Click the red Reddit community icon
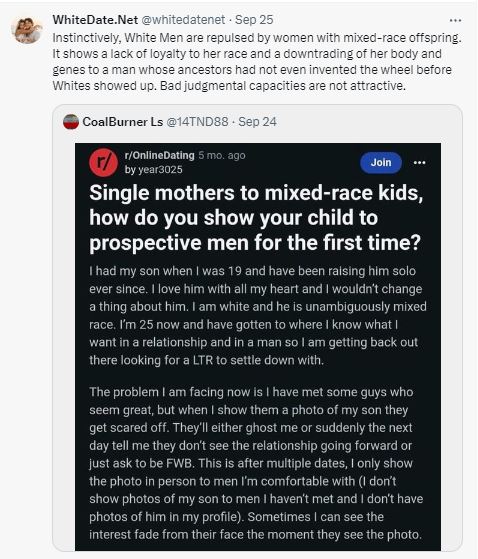 click(103, 163)
